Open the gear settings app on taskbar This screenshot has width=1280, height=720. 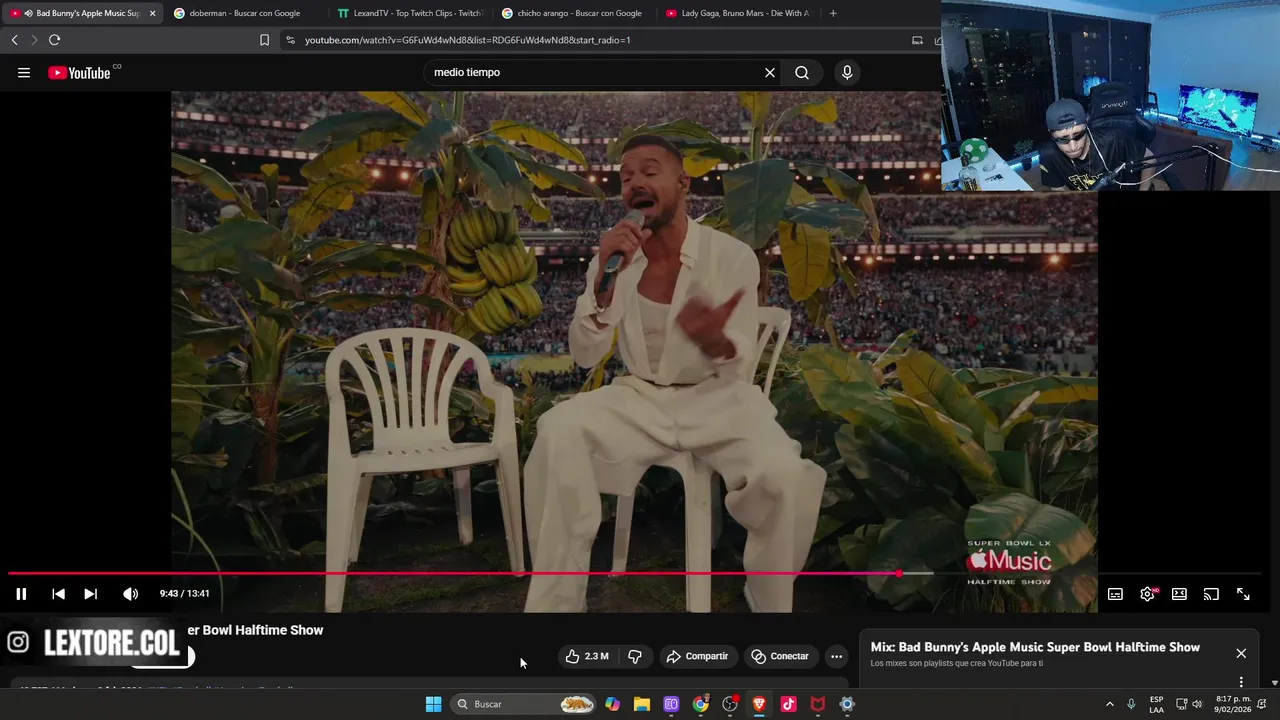tap(847, 704)
